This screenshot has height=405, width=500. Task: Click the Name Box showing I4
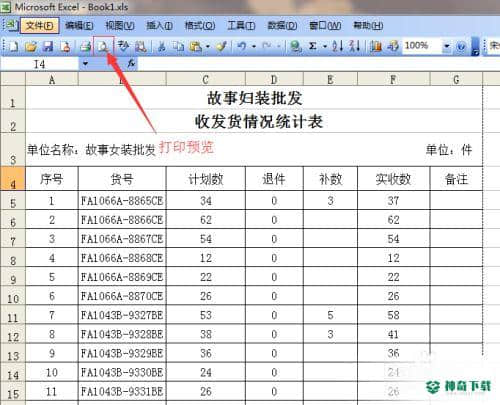click(39, 64)
